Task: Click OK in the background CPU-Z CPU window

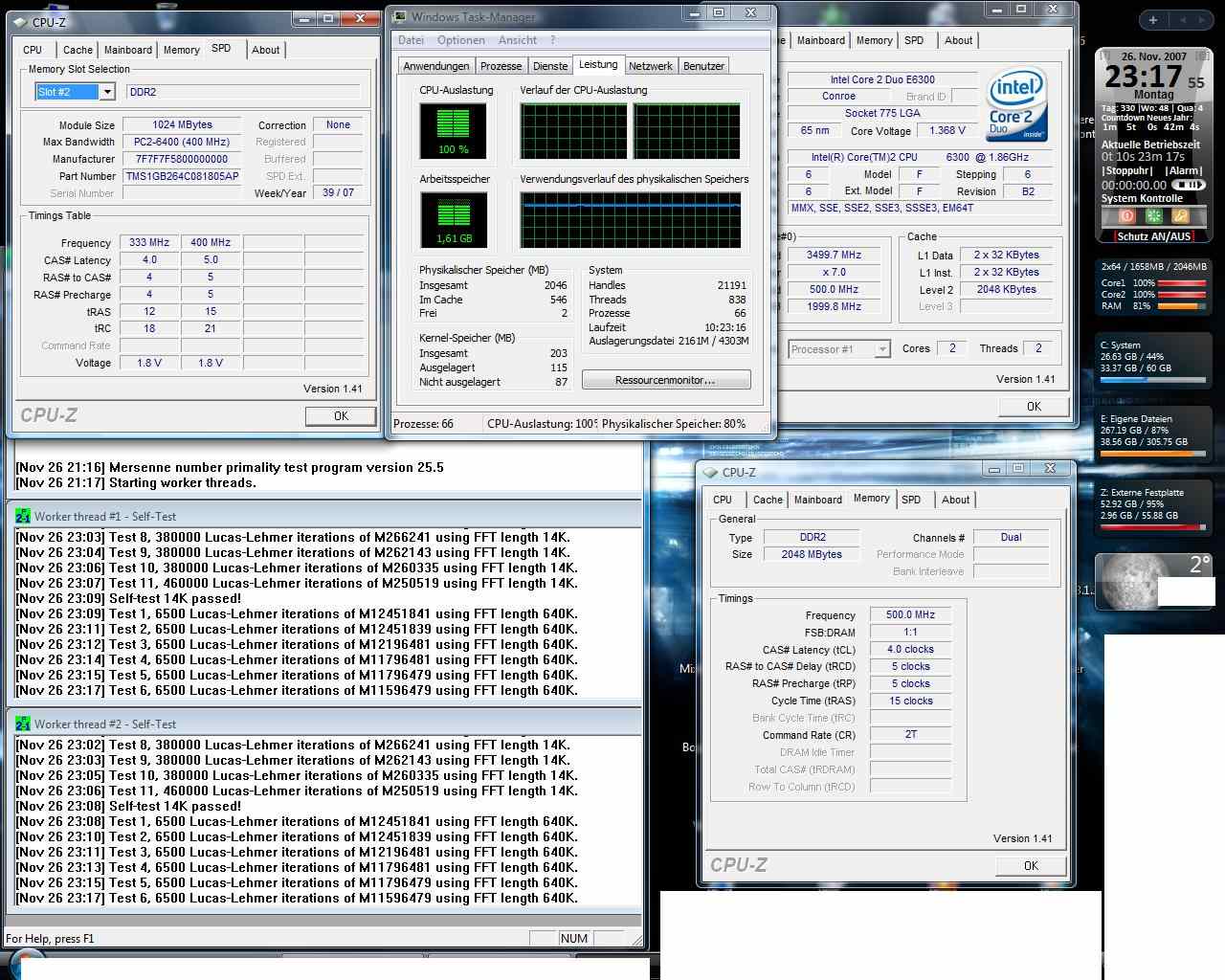Action: click(1034, 406)
